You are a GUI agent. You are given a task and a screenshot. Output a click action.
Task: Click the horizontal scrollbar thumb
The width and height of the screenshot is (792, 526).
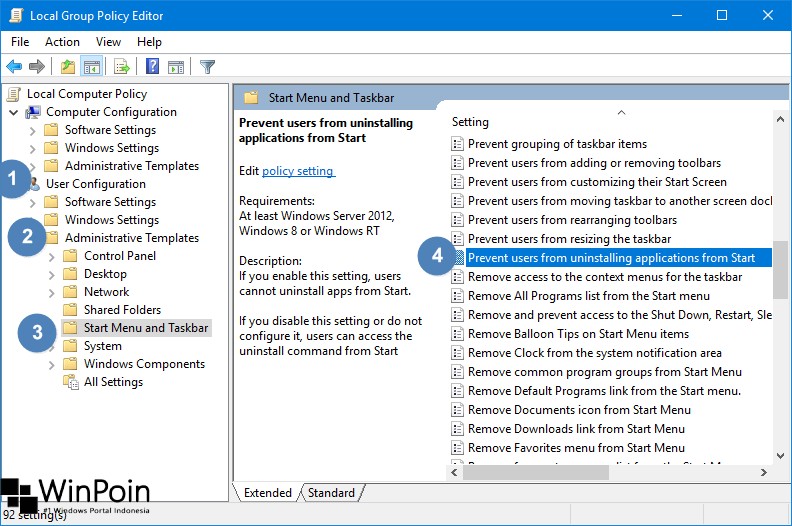click(536, 472)
